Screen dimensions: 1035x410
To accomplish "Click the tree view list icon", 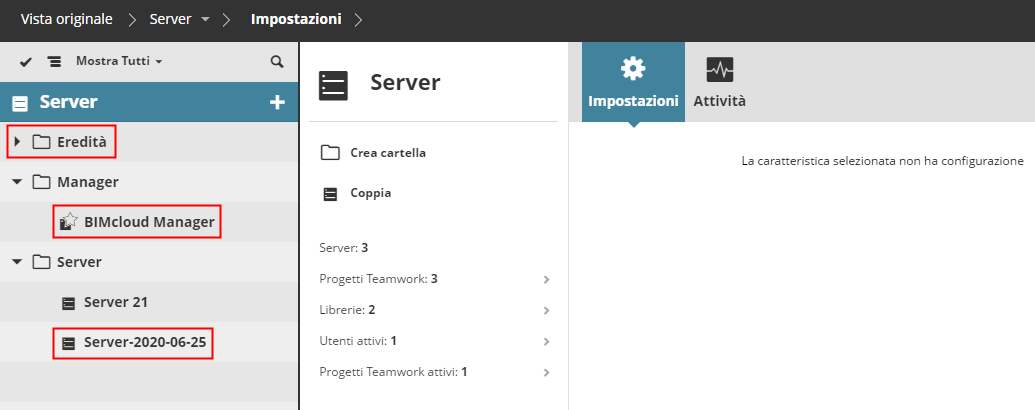I will tap(54, 62).
